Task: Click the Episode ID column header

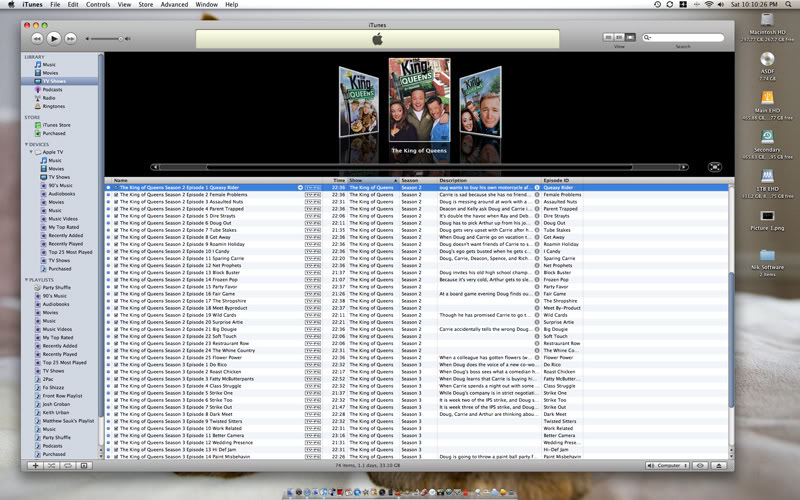Action: 562,181
